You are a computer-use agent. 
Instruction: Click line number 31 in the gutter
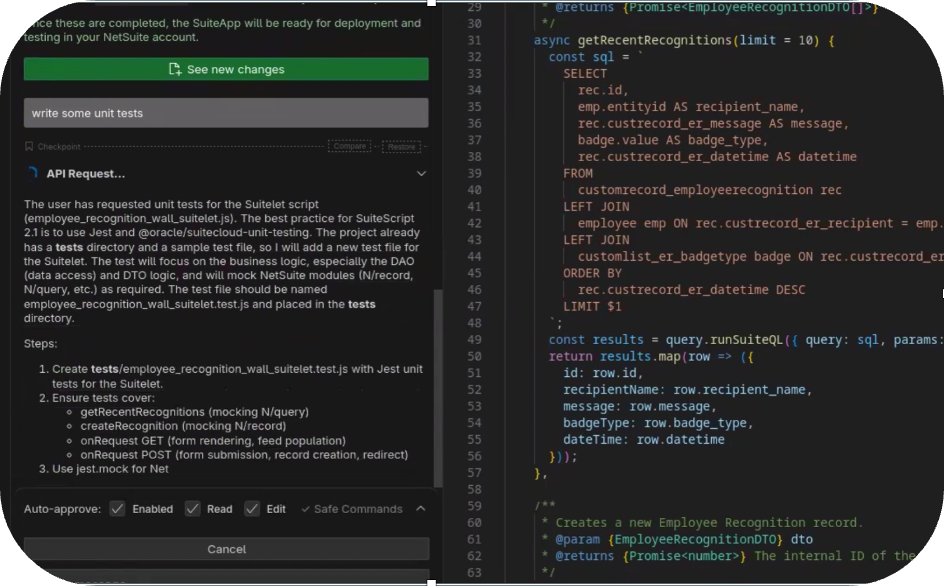click(474, 40)
